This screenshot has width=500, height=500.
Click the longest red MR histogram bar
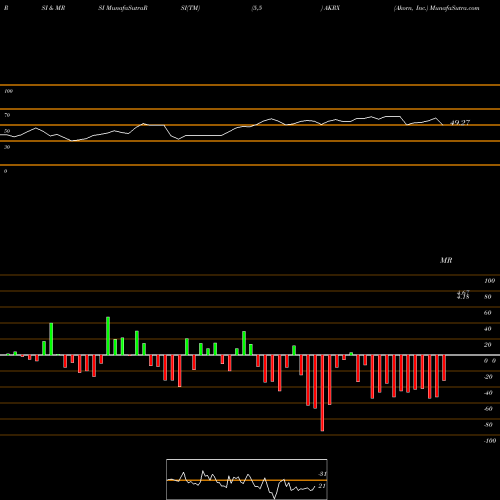pyautogui.click(x=322, y=393)
